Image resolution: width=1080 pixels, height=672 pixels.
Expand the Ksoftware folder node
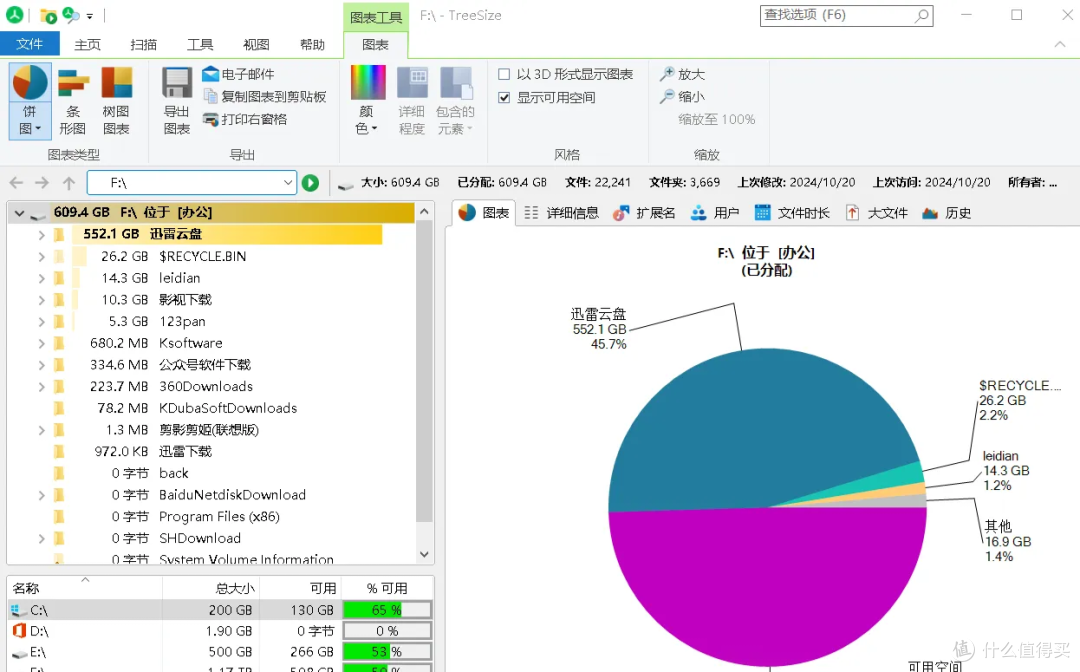click(41, 343)
